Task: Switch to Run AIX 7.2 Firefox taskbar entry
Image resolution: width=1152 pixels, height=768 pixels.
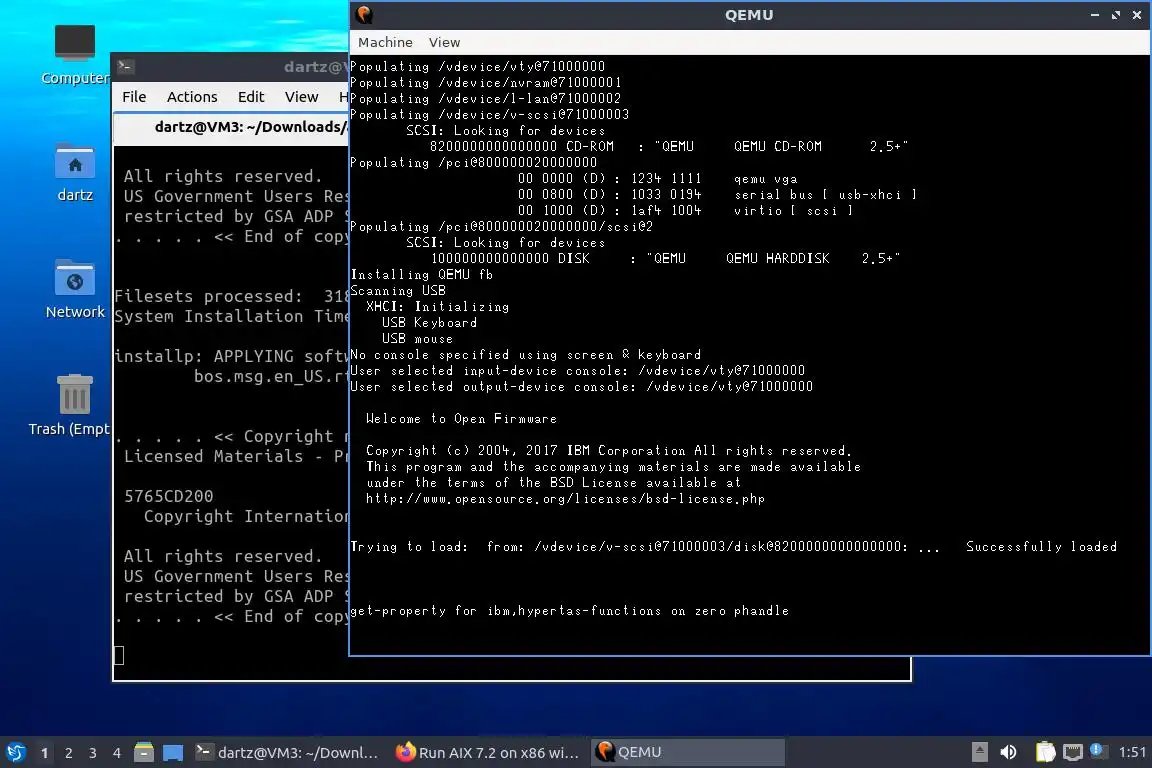Action: (488, 753)
